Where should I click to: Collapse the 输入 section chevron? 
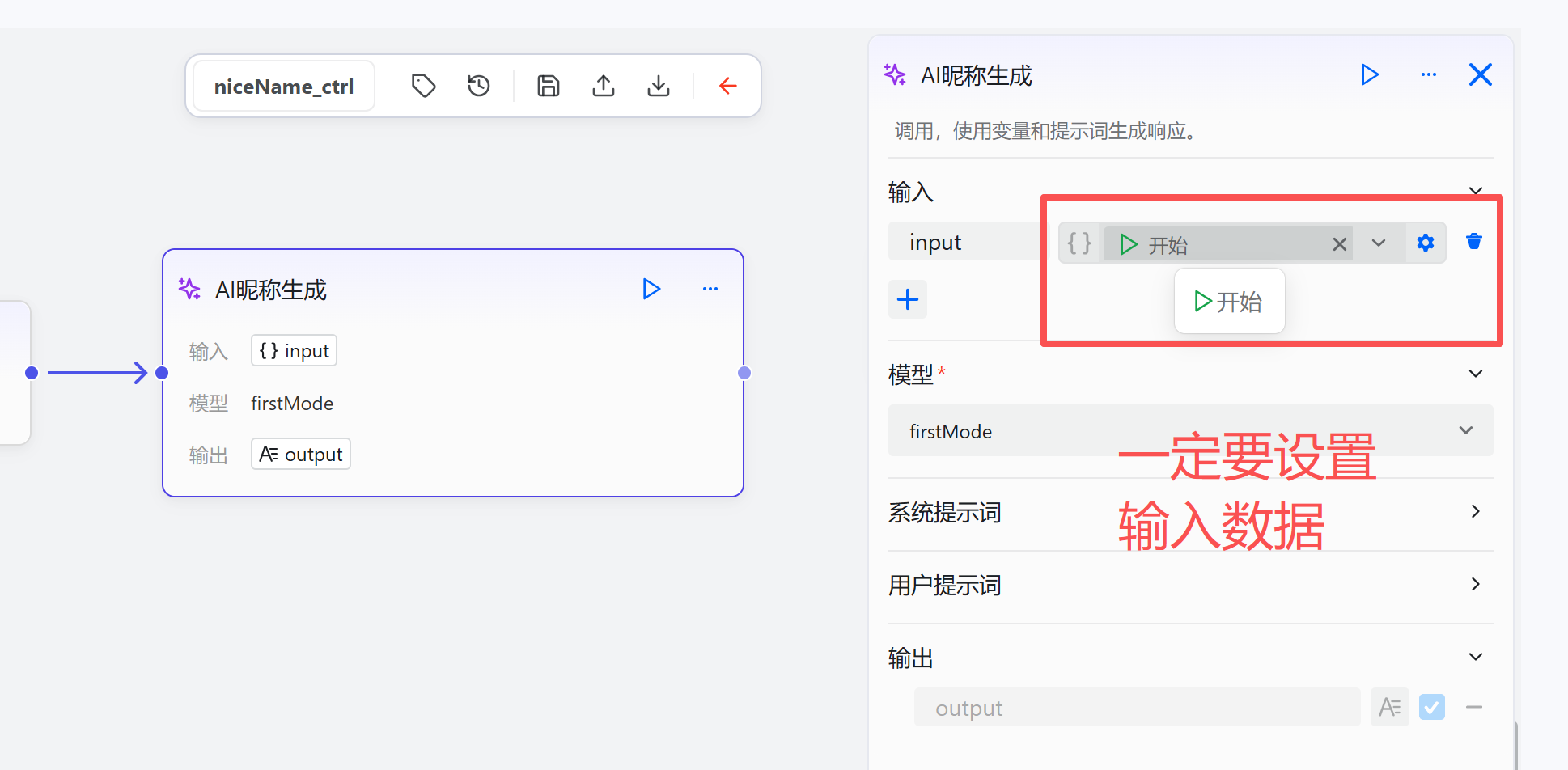(x=1476, y=191)
